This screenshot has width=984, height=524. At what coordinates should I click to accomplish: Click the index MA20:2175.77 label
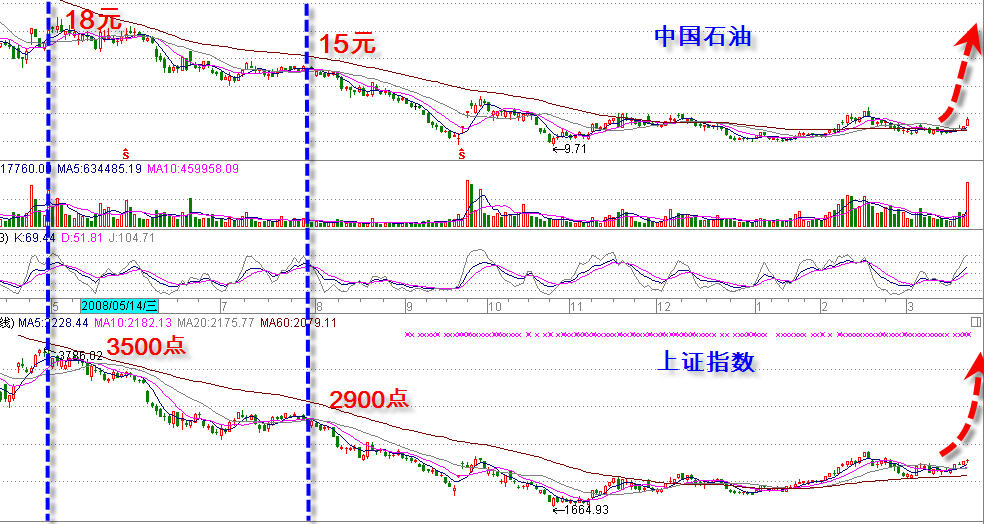click(x=216, y=323)
